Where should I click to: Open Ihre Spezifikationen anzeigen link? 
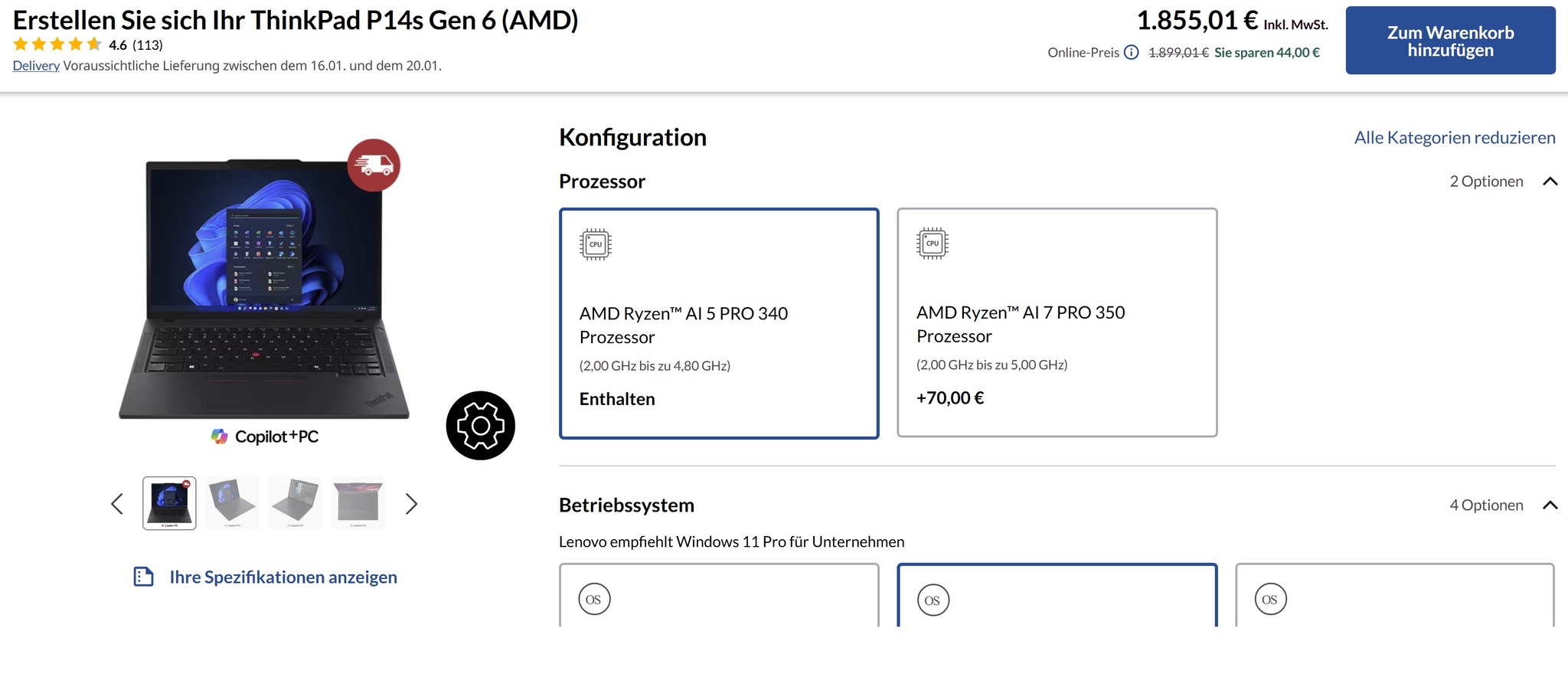pyautogui.click(x=283, y=577)
